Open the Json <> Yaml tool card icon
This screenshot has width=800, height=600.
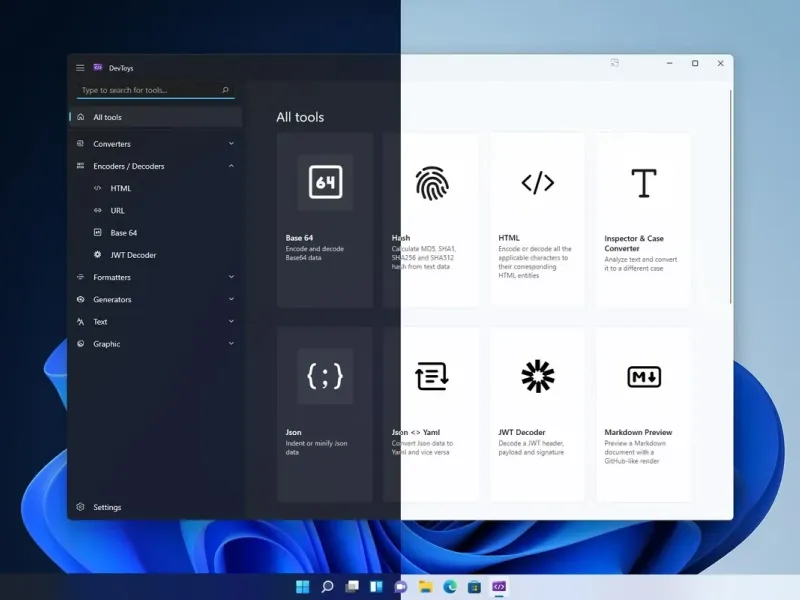(432, 377)
